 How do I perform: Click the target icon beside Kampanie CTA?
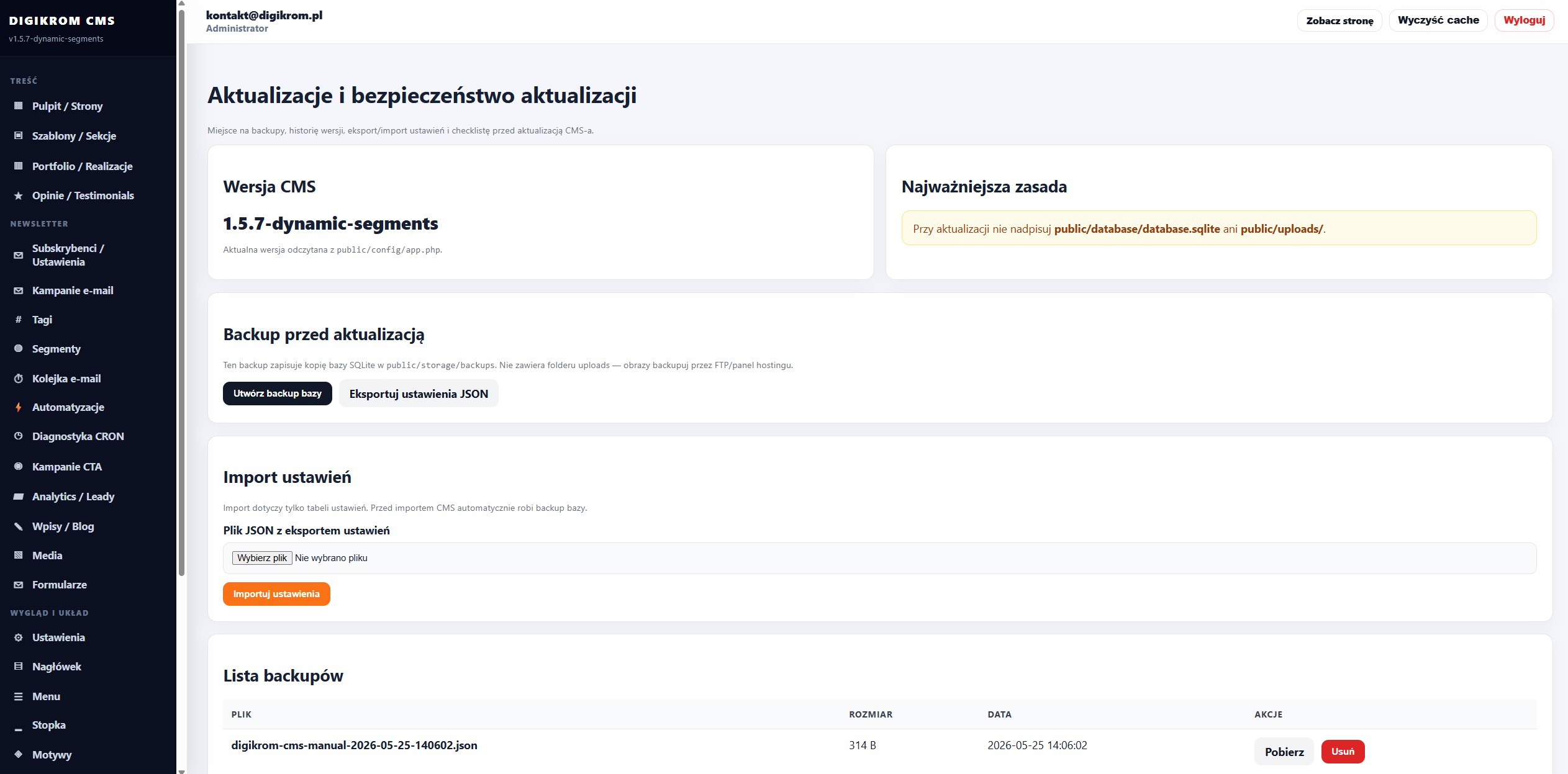(x=19, y=467)
